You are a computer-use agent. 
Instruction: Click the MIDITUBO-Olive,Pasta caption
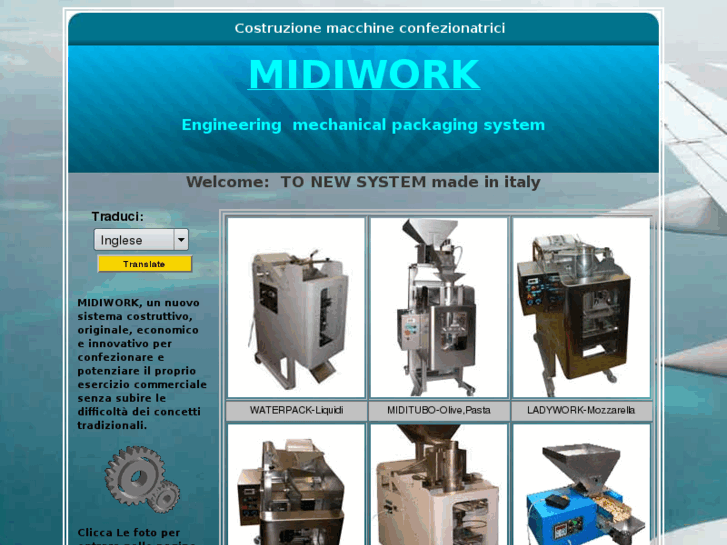(439, 410)
